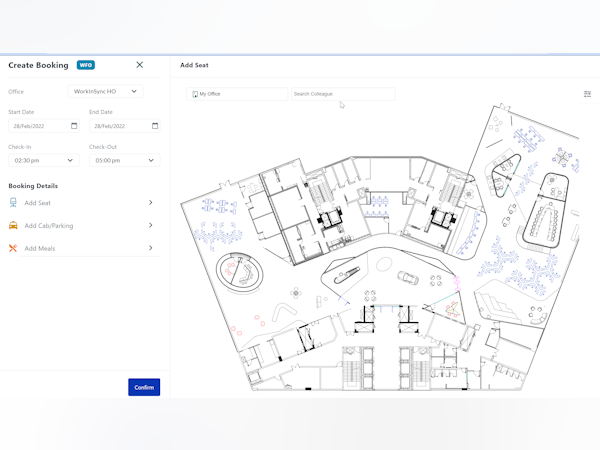
Task: Click the Booking Details heading
Action: pos(33,186)
